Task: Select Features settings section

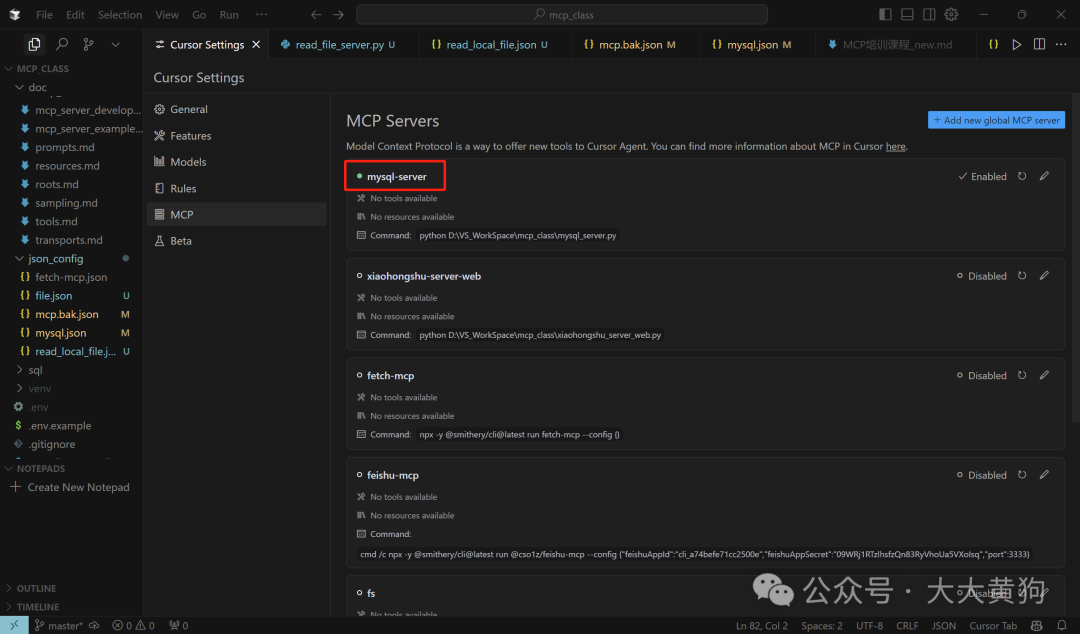Action: (x=236, y=136)
